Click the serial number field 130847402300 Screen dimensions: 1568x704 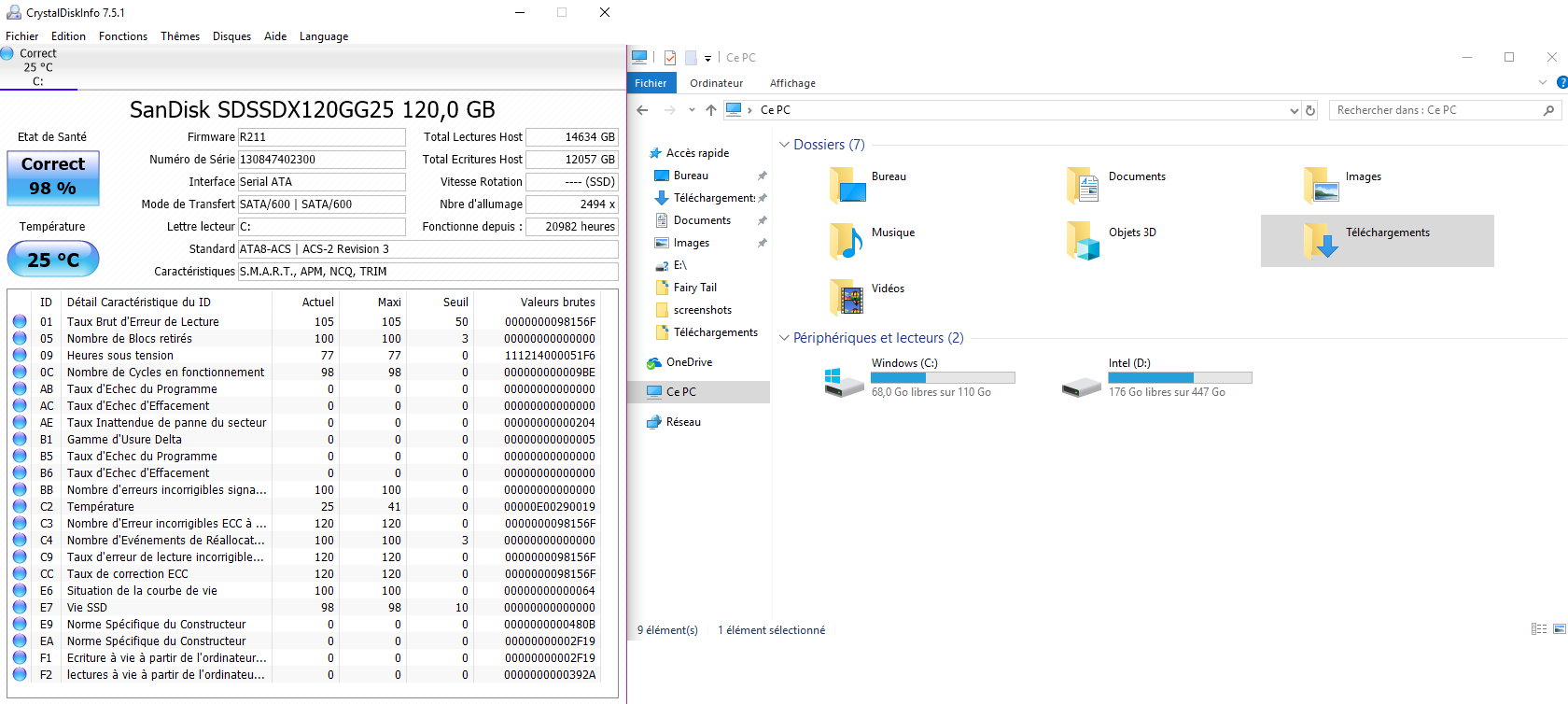click(322, 160)
